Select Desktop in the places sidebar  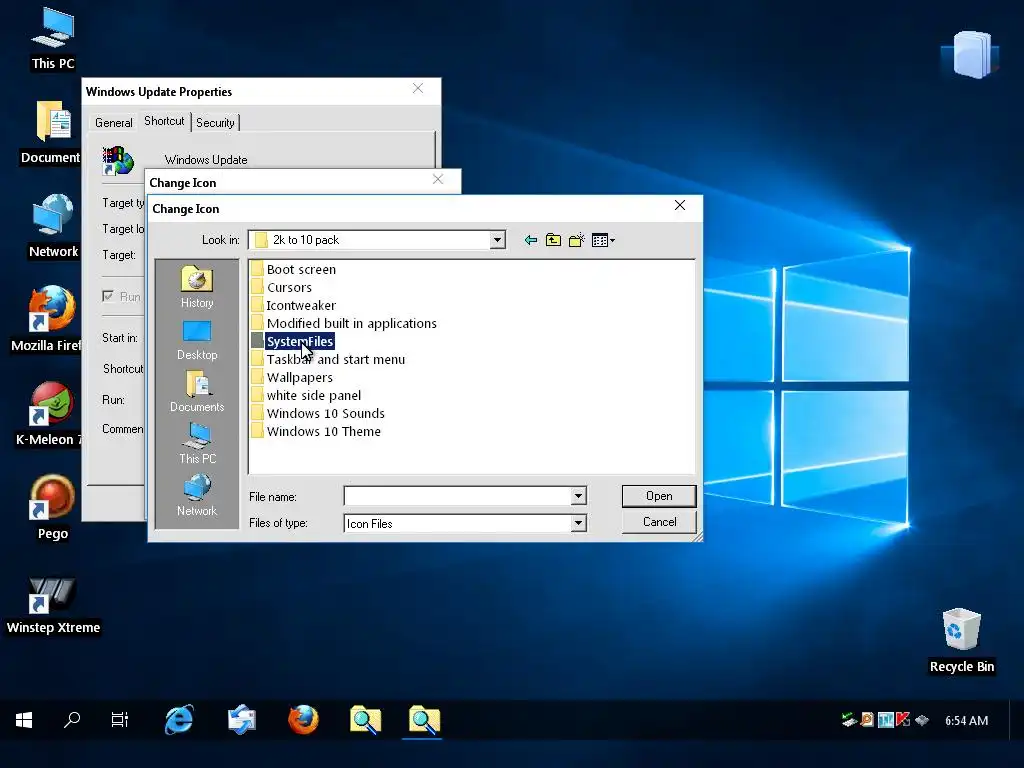[197, 340]
